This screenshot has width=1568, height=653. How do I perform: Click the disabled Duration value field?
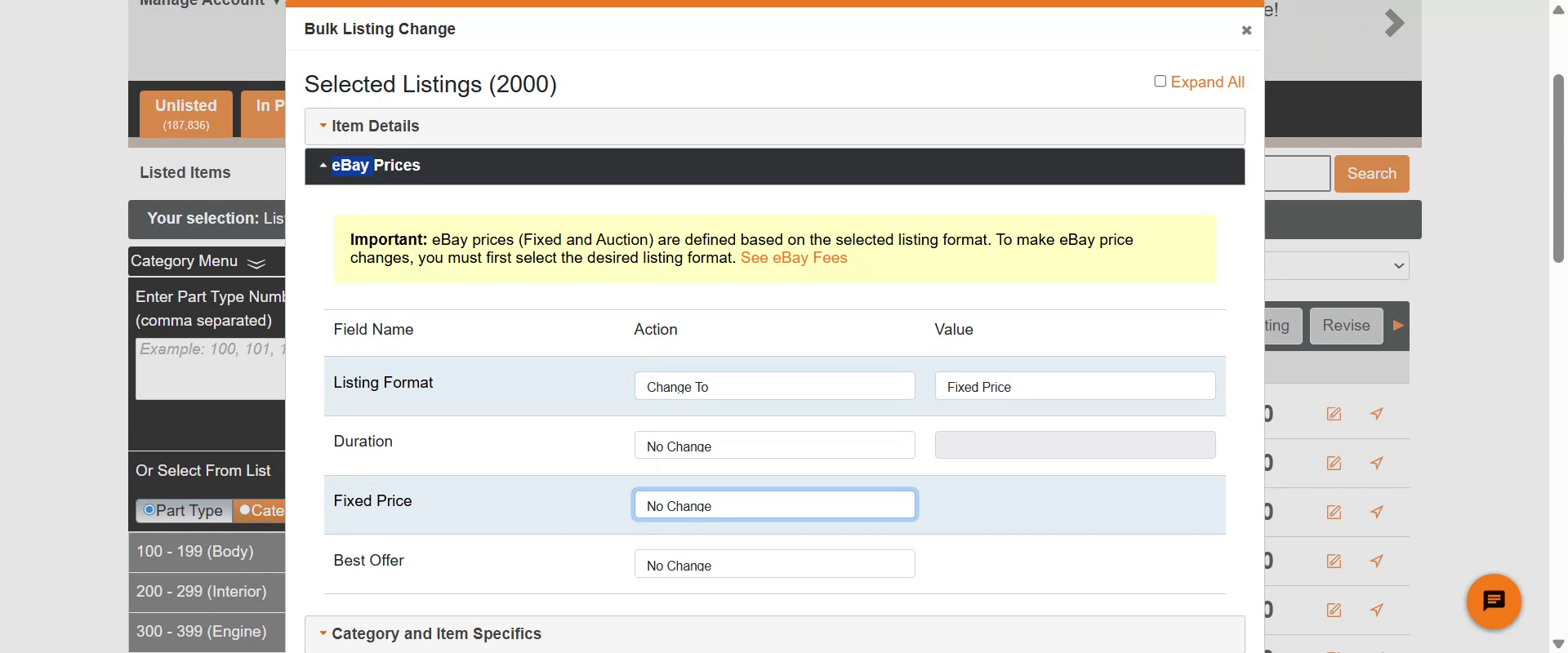(x=1075, y=445)
